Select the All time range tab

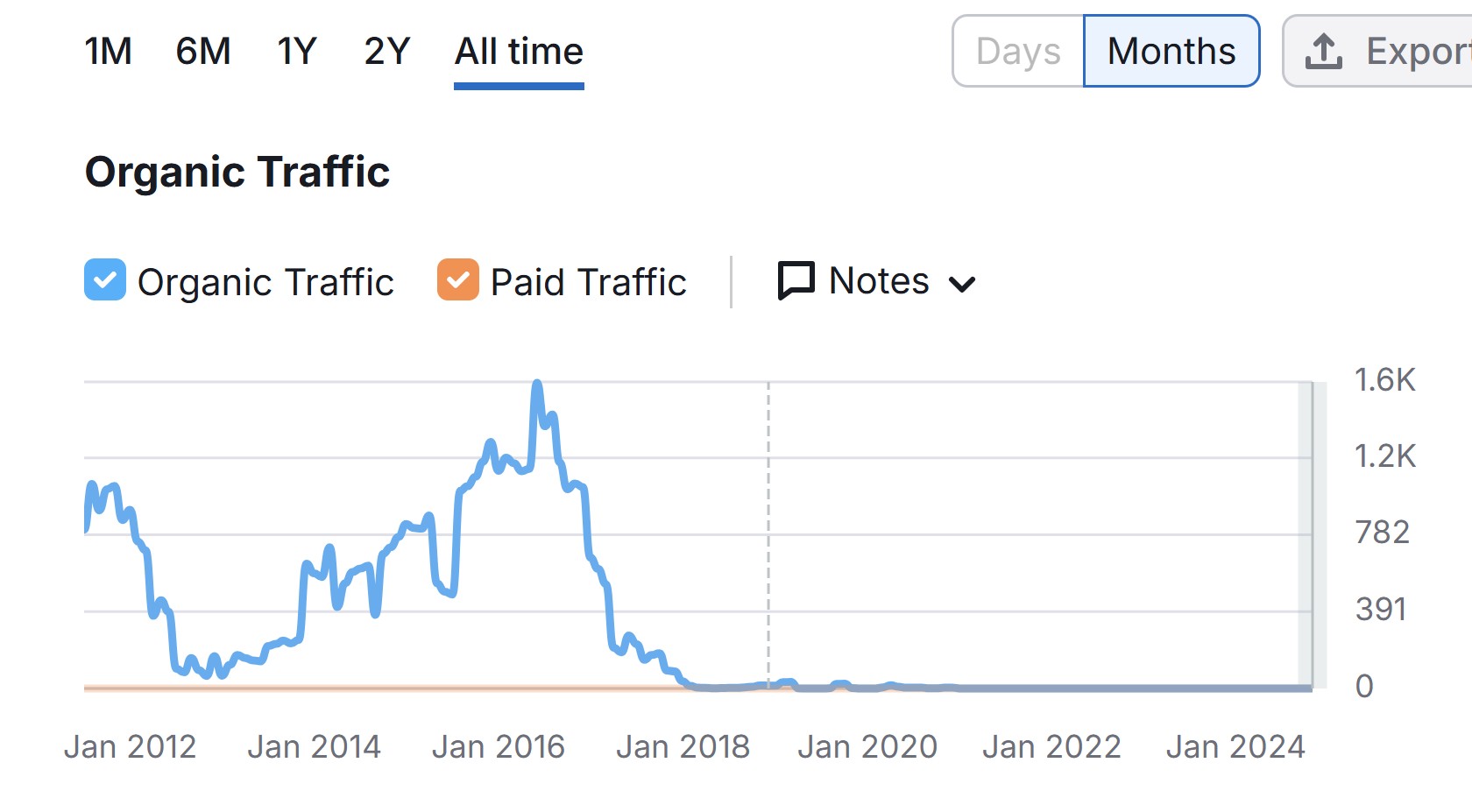519,52
